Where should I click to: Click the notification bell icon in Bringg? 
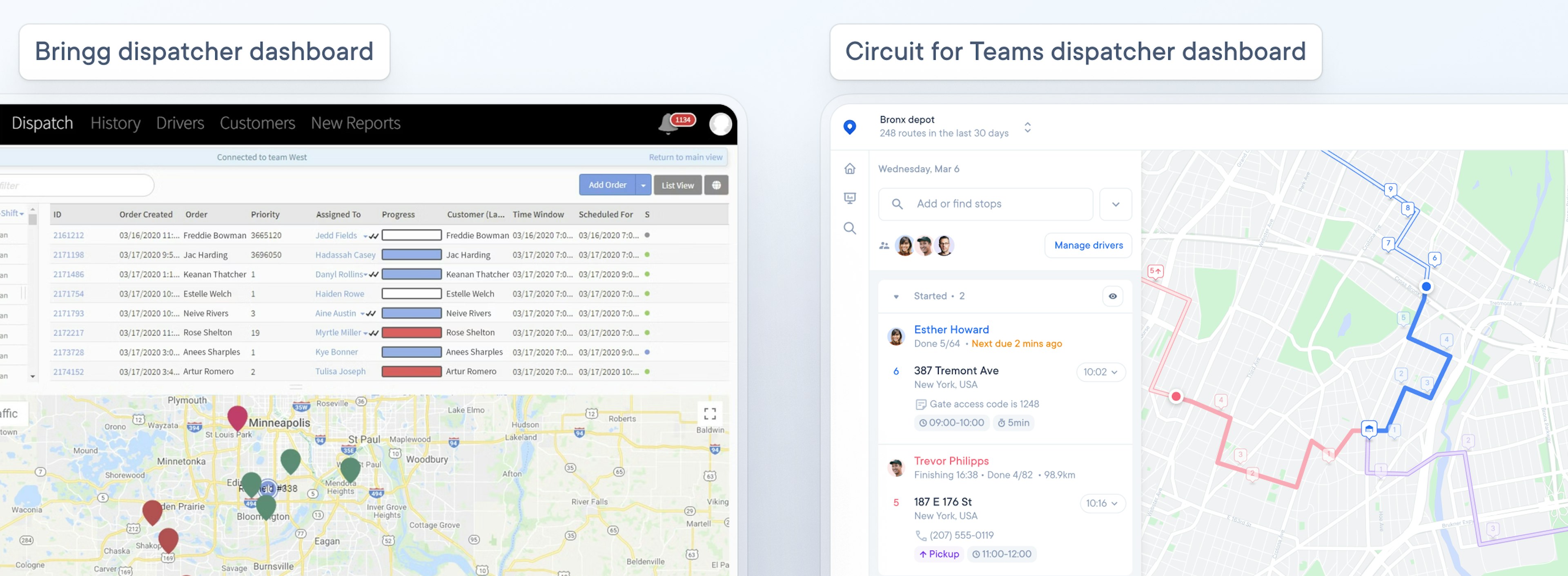[667, 123]
